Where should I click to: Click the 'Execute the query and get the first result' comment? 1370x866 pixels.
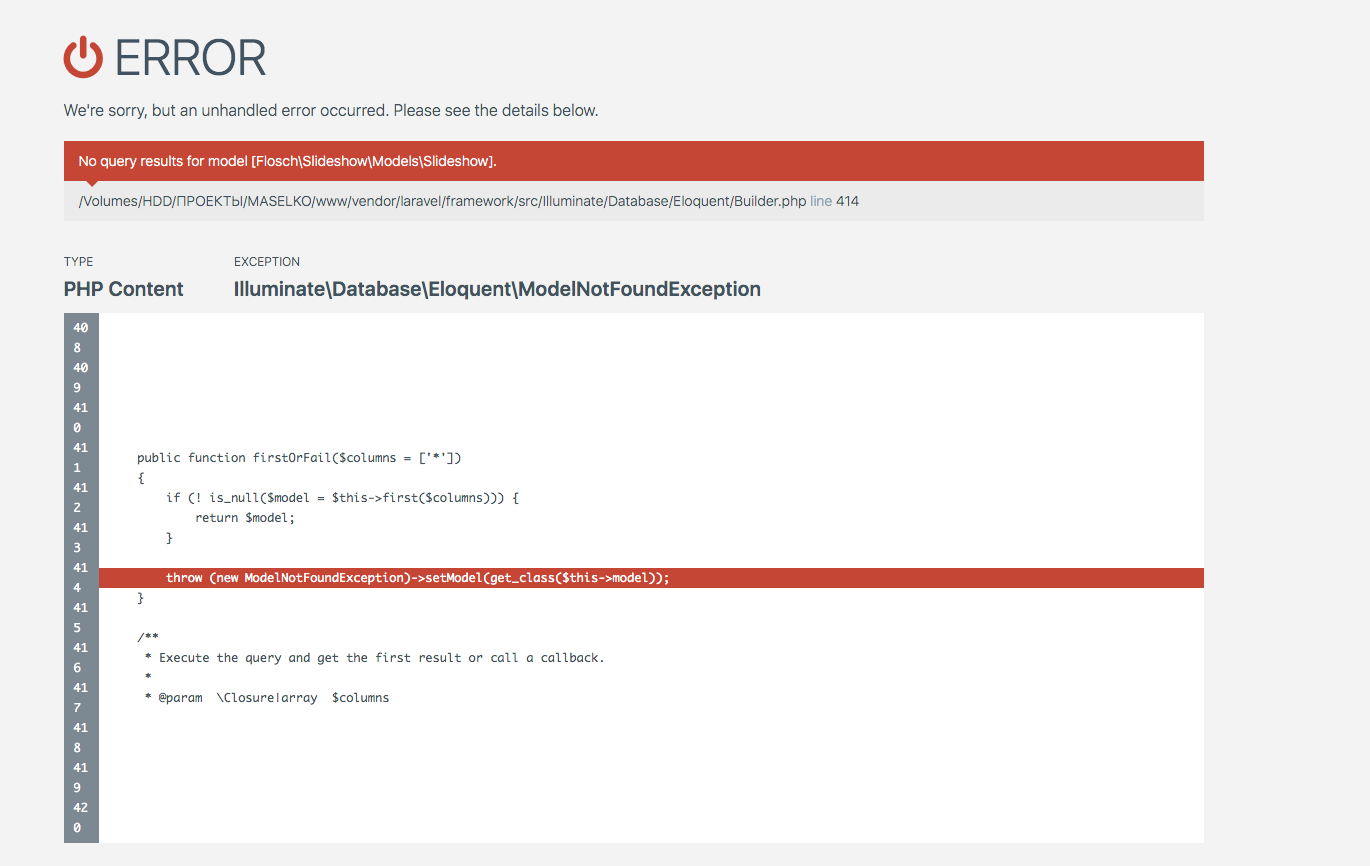[375, 658]
